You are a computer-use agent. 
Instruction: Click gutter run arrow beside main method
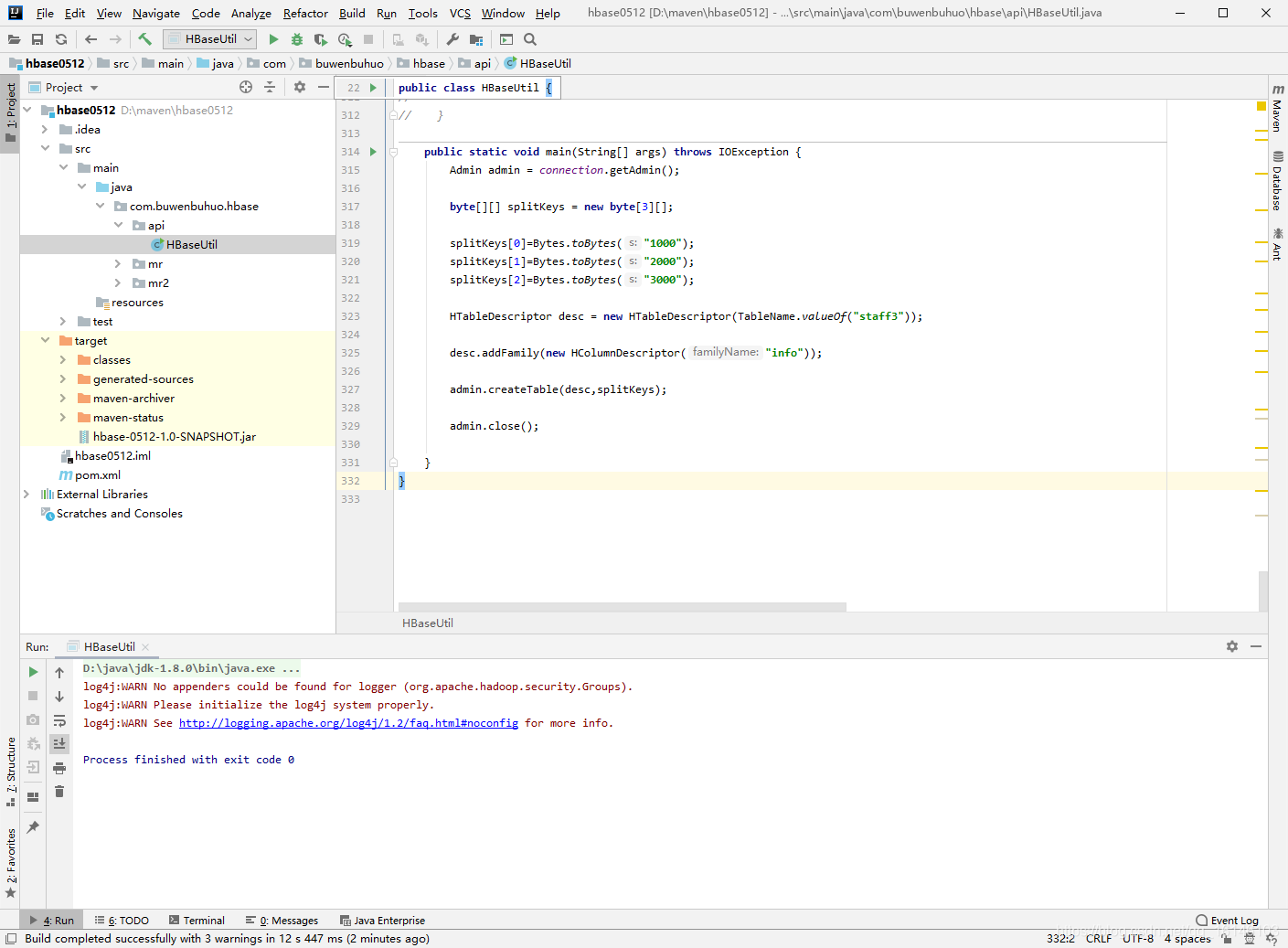tap(373, 152)
